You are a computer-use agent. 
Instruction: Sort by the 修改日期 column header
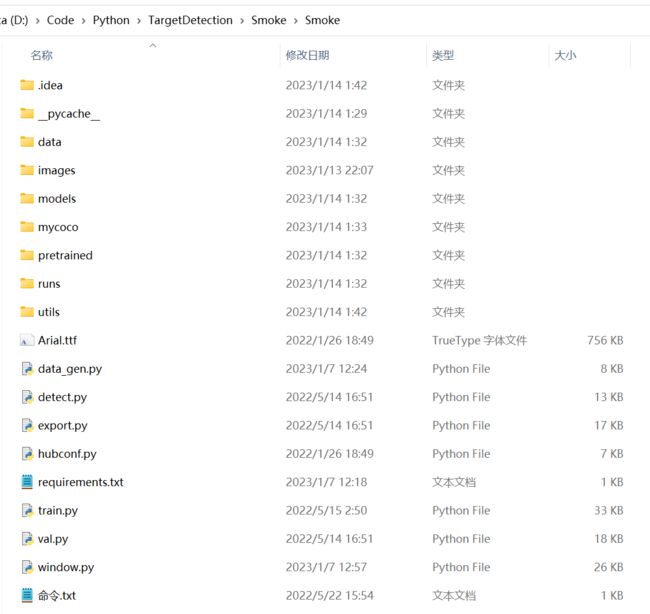tap(307, 55)
